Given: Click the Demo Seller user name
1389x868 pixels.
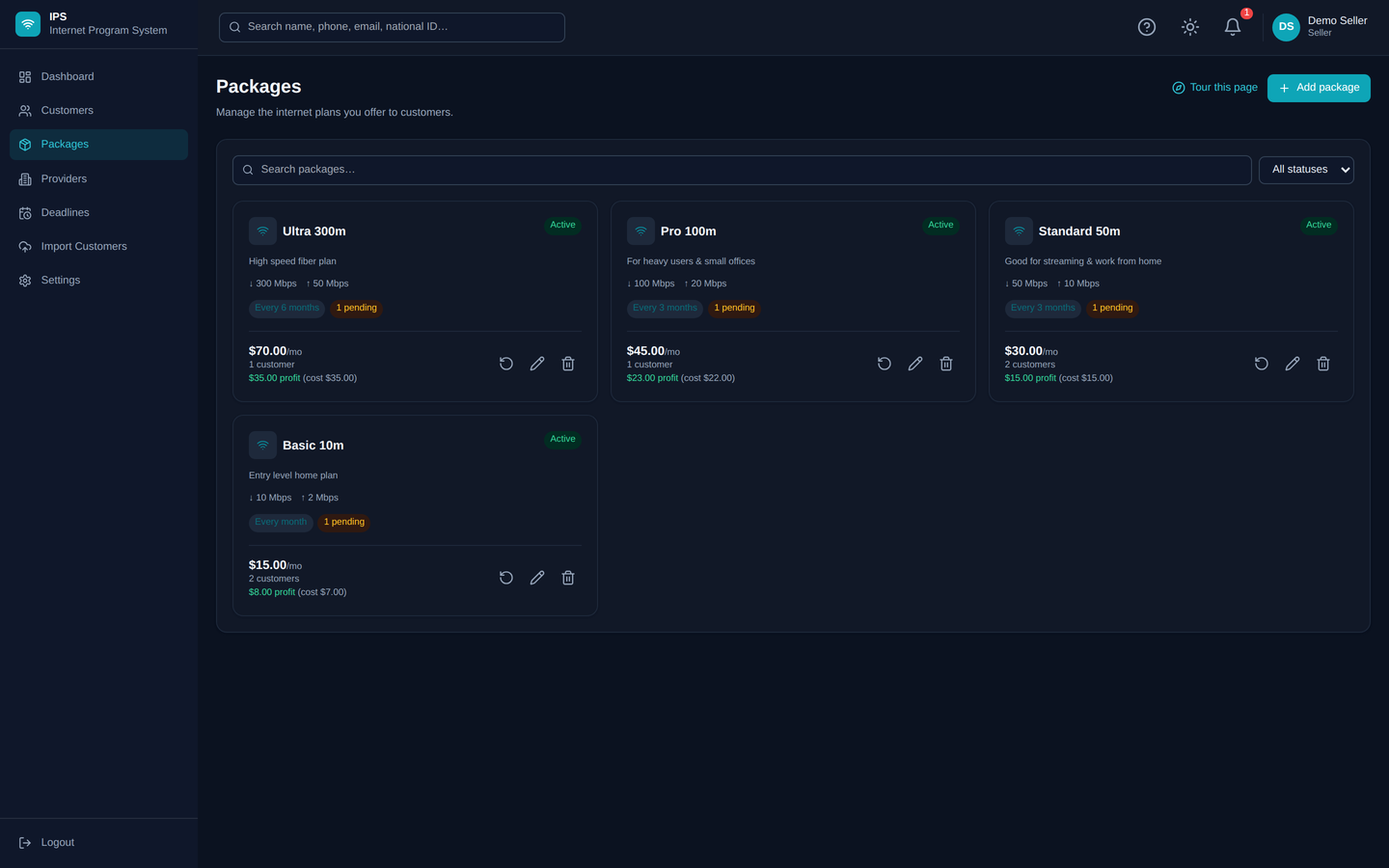Looking at the screenshot, I should coord(1338,20).
